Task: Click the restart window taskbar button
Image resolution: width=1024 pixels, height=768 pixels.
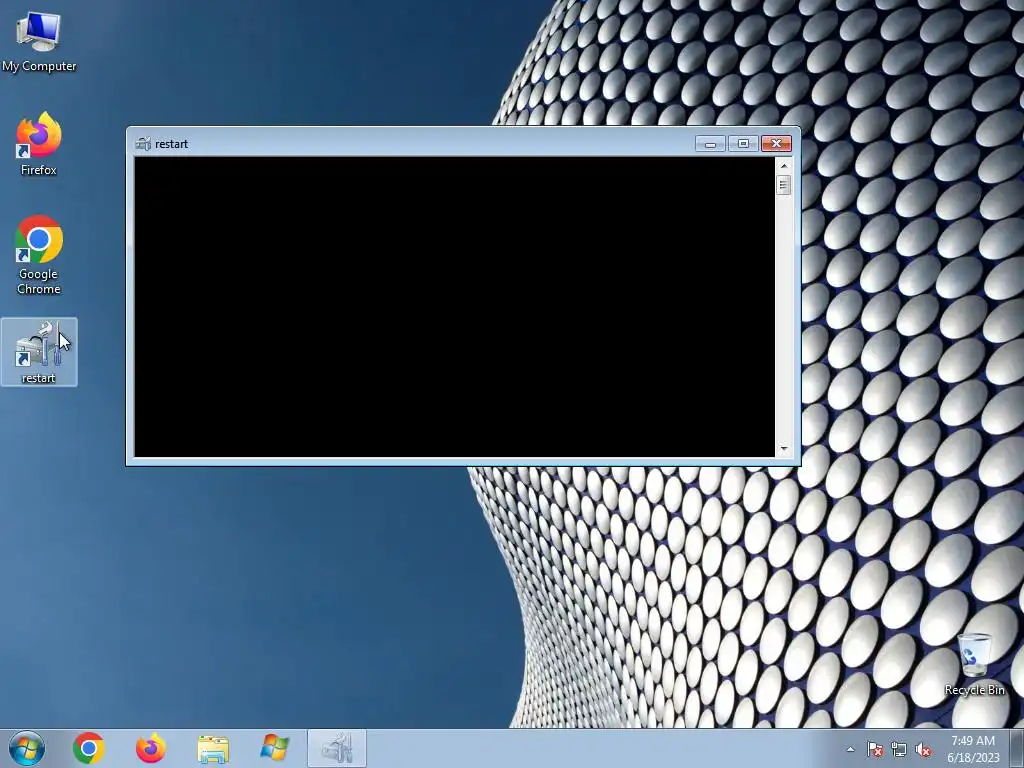Action: (x=337, y=748)
